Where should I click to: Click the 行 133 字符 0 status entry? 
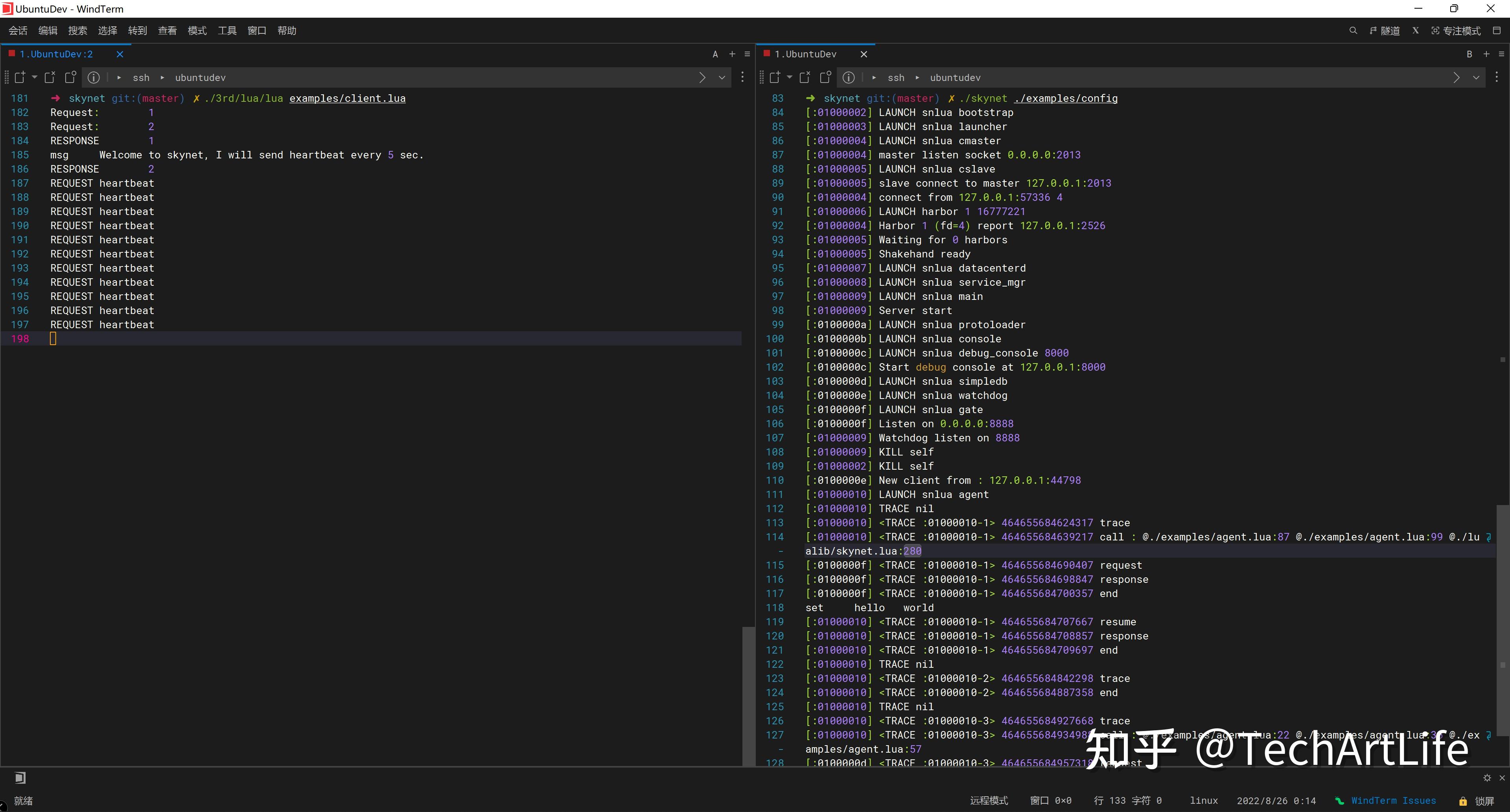(1128, 800)
